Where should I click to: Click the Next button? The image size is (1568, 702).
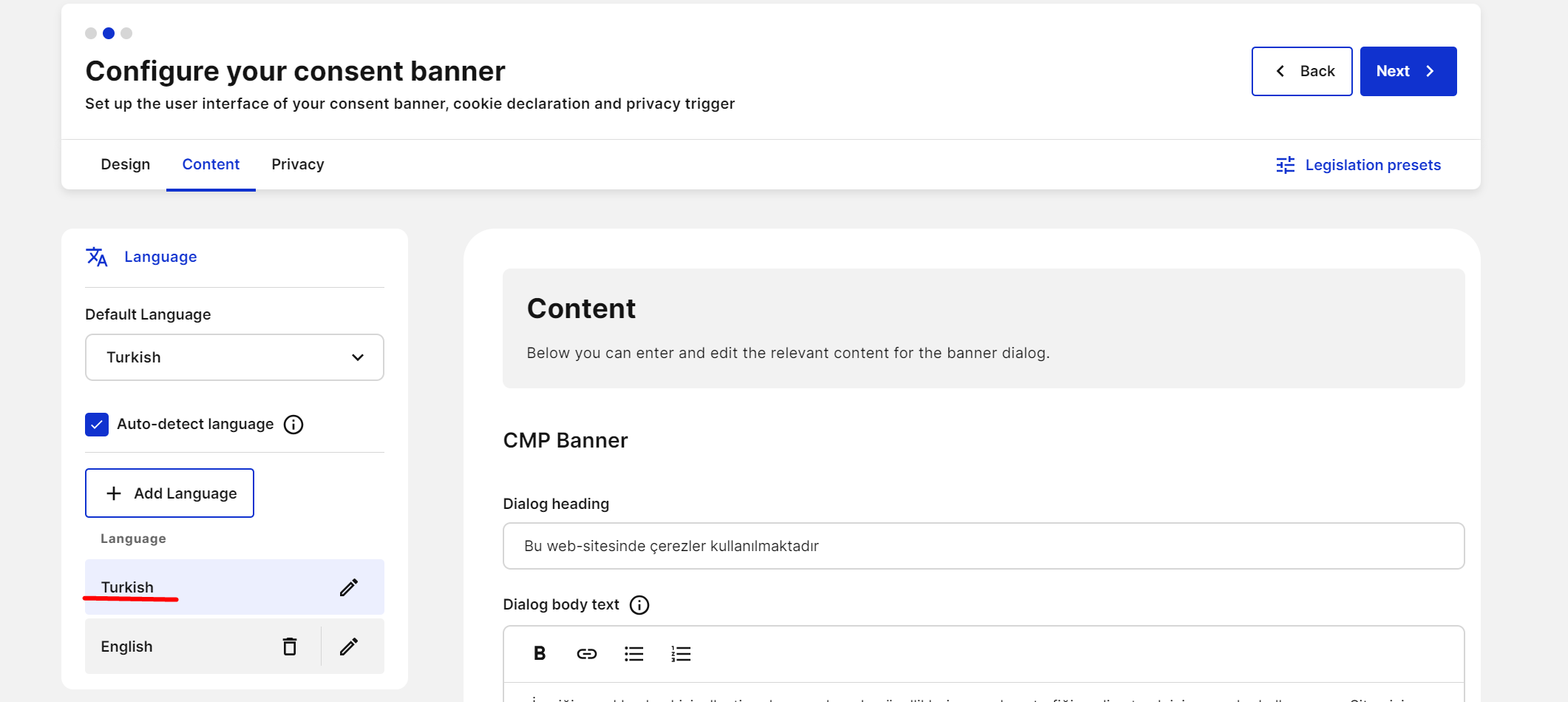[1408, 71]
